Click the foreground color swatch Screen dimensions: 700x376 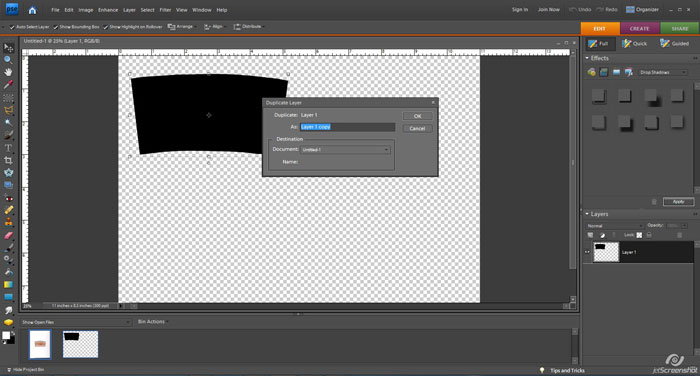(6, 335)
